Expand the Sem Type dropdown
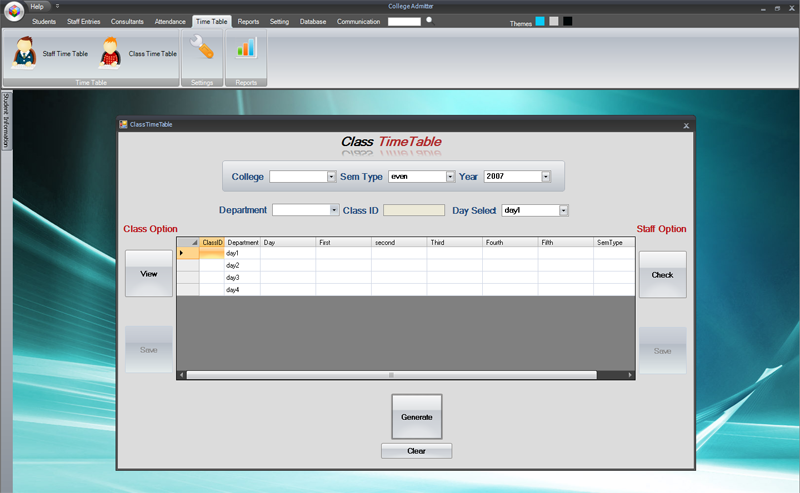Viewport: 800px width, 493px height. (x=450, y=177)
